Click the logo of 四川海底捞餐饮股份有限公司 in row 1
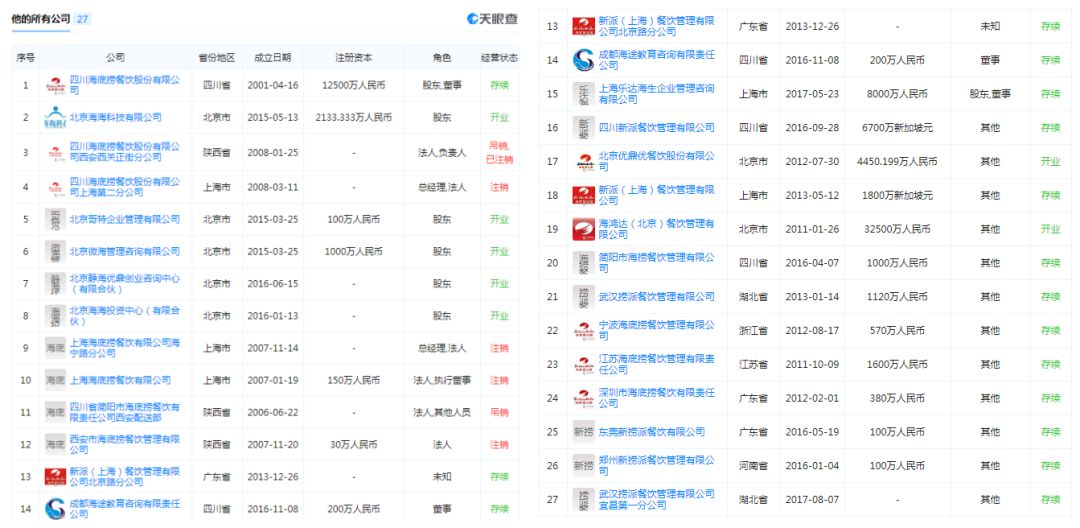1080x528 pixels. [55, 85]
